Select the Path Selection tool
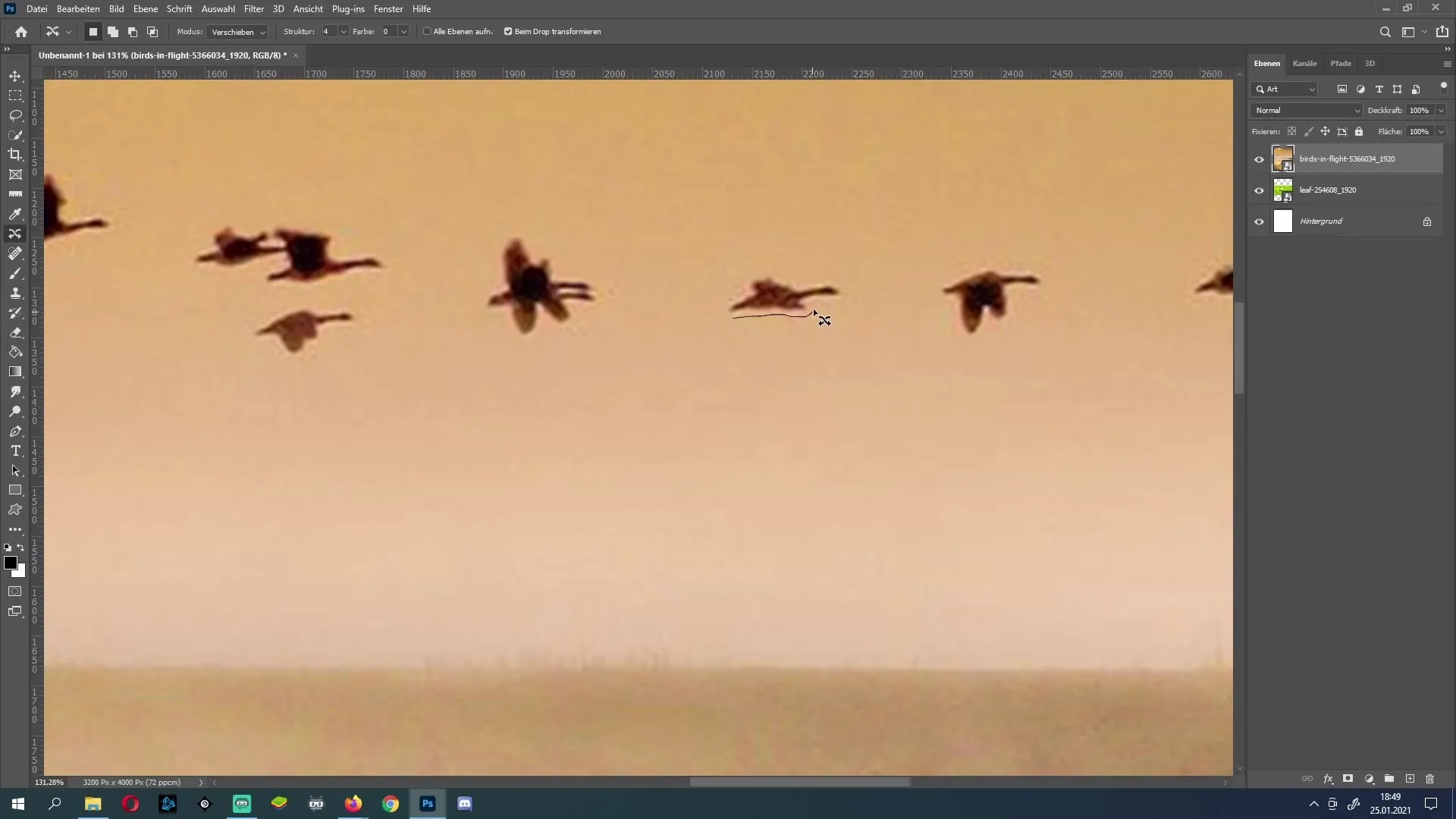The image size is (1456, 819). tap(15, 470)
